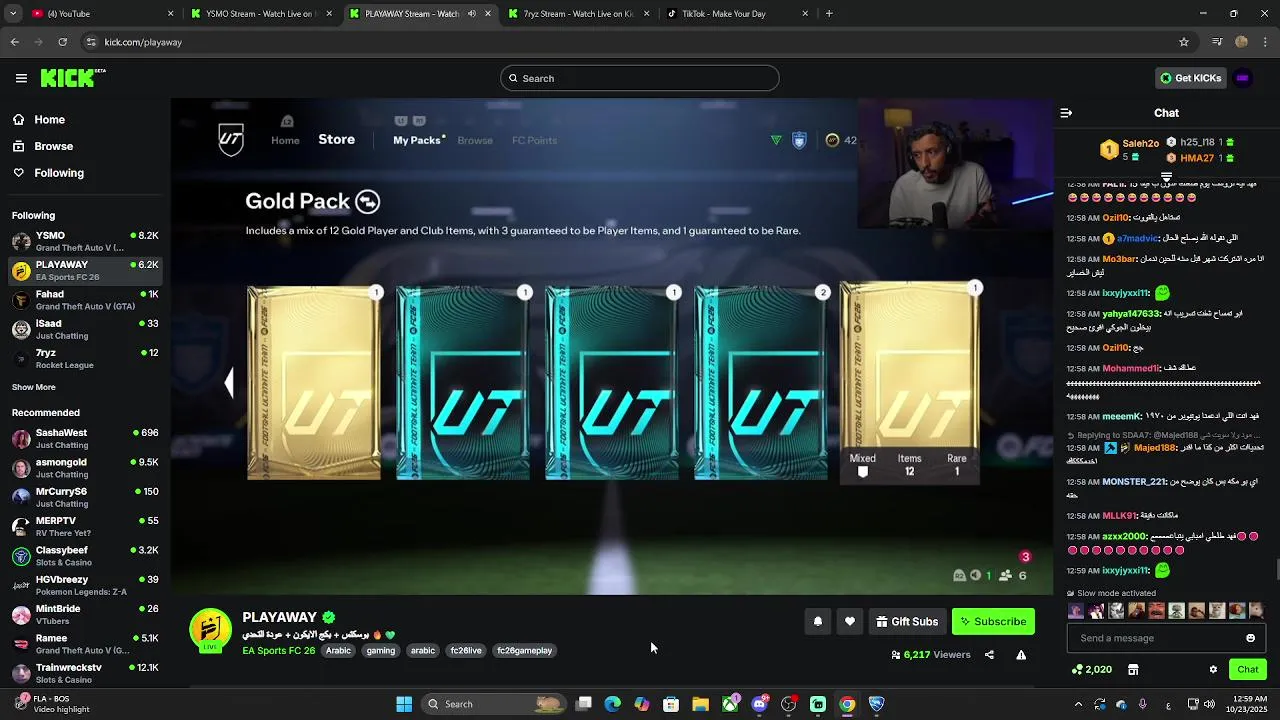Follow PLAYAWAY with the heart icon
The height and width of the screenshot is (720, 1280).
850,622
